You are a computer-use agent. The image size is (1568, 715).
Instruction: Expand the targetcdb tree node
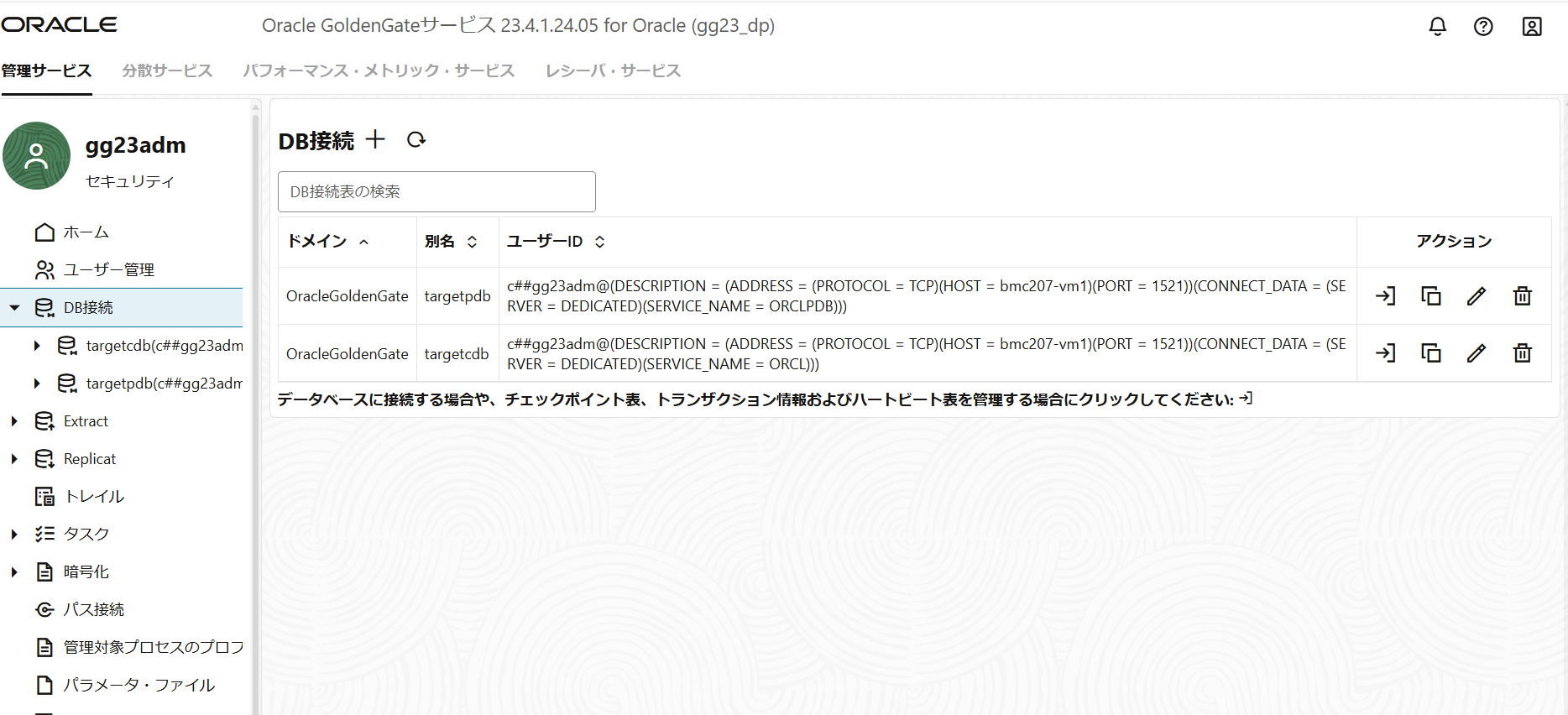(x=37, y=346)
